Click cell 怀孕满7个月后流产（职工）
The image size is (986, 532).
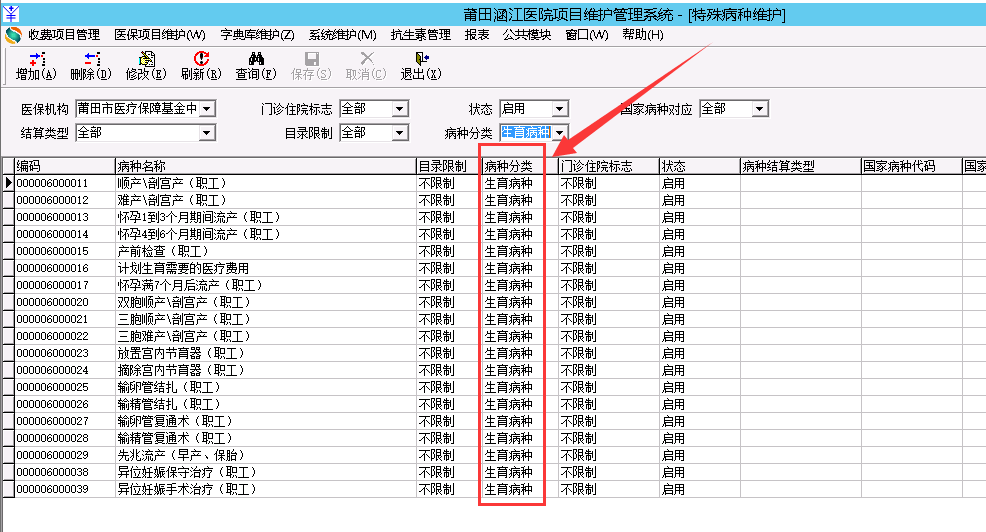click(x=266, y=285)
